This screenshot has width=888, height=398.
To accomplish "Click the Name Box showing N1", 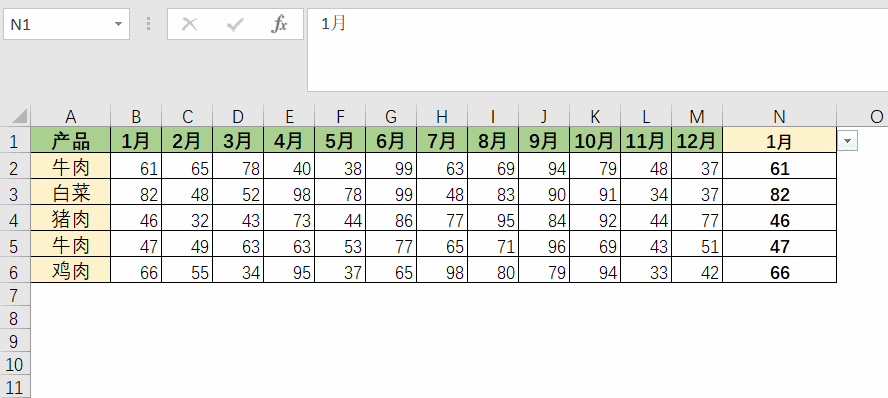I will 66,24.
